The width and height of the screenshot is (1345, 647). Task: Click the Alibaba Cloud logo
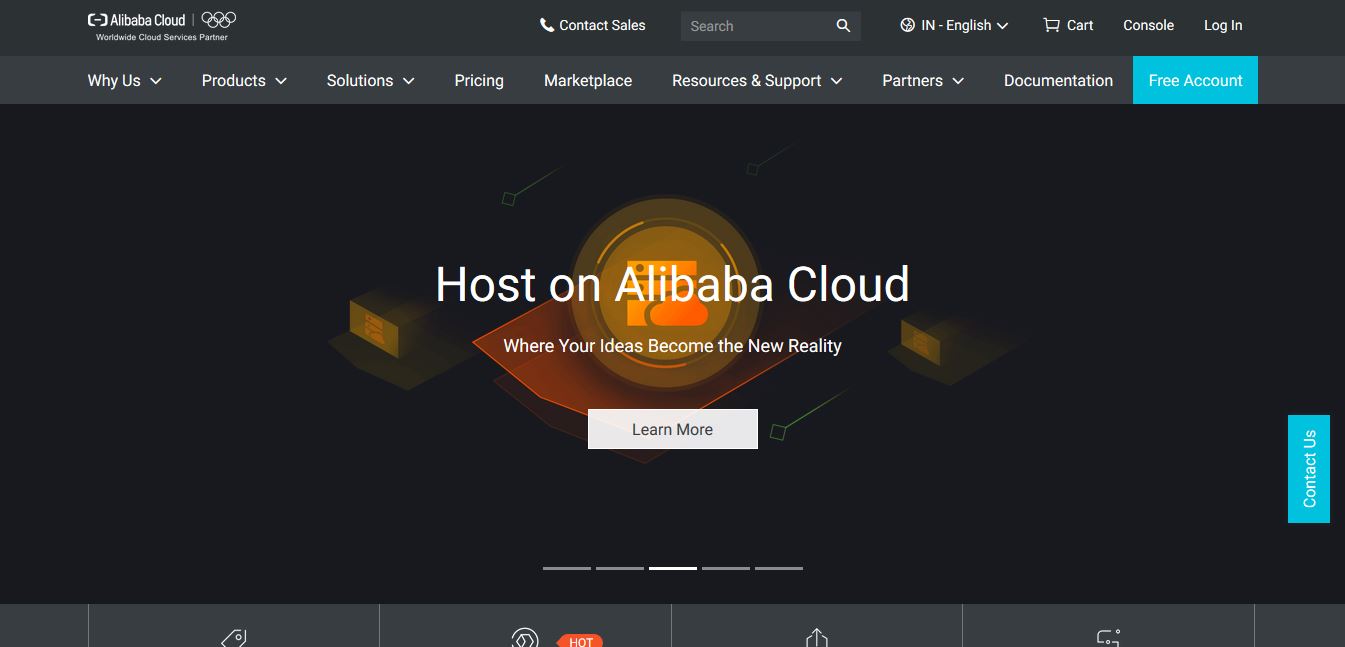(137, 20)
